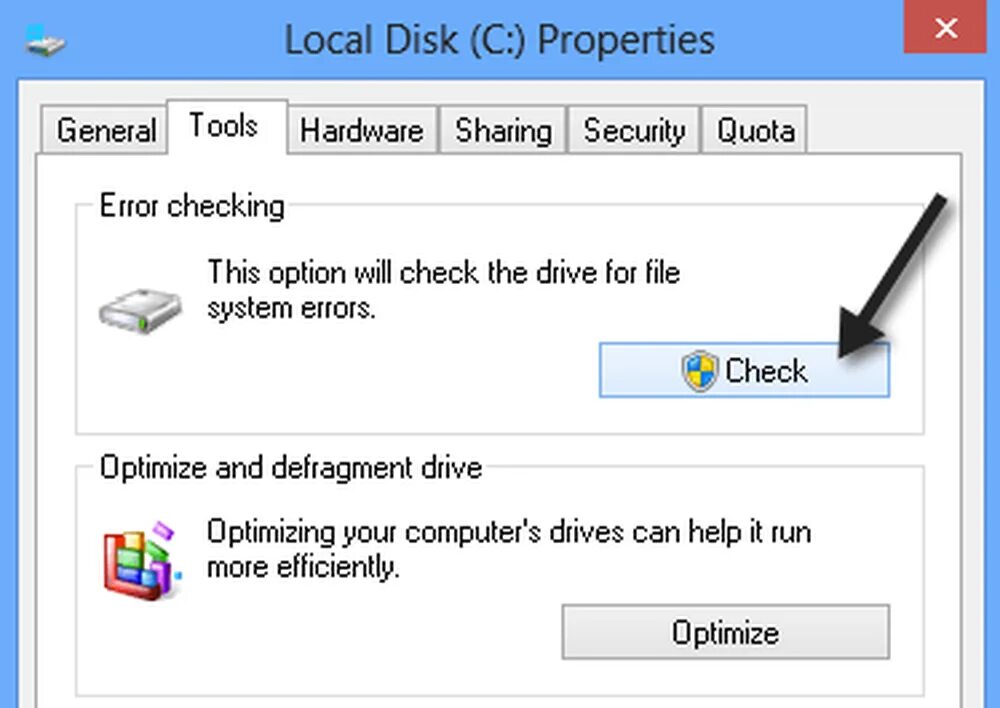Open the Security tab
1000x708 pixels.
tap(634, 130)
